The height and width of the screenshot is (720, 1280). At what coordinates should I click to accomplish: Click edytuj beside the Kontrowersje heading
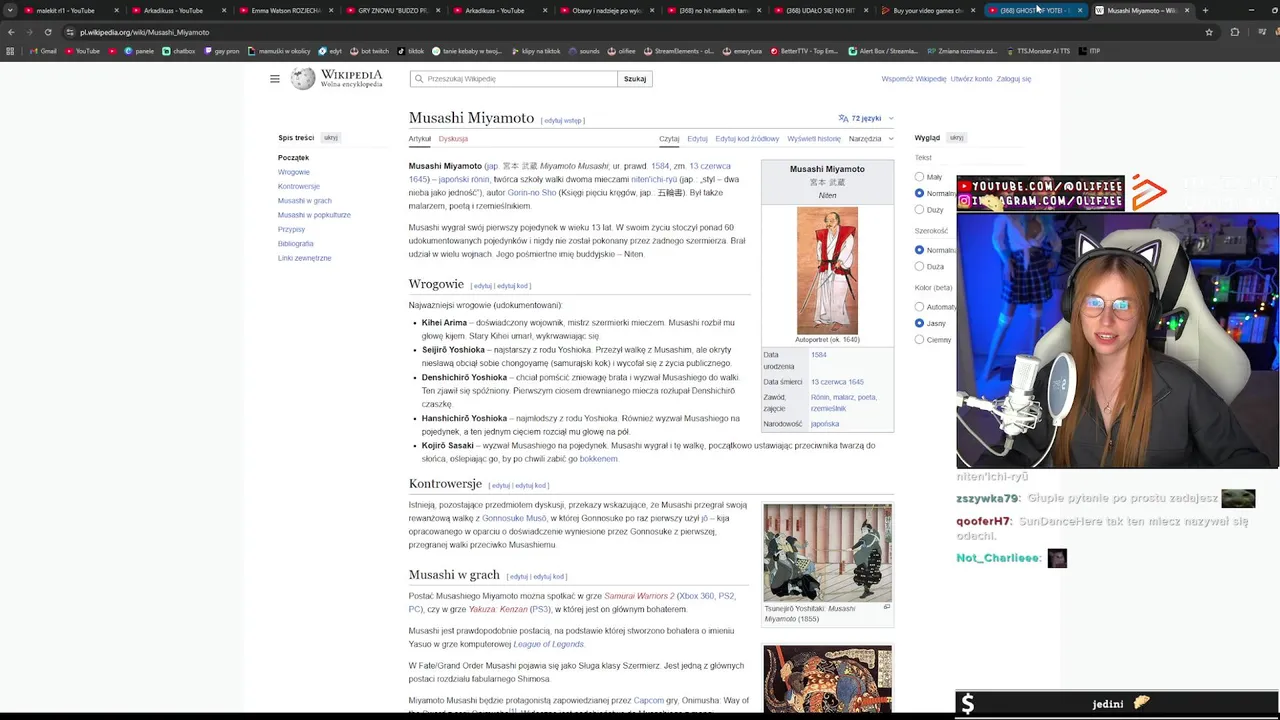(501, 486)
